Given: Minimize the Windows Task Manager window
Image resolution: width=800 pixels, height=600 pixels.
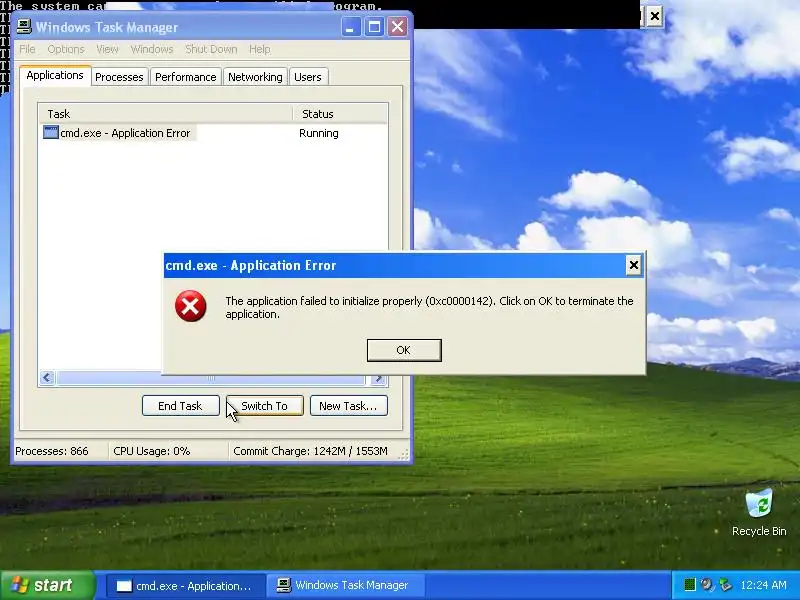Looking at the screenshot, I should (350, 27).
